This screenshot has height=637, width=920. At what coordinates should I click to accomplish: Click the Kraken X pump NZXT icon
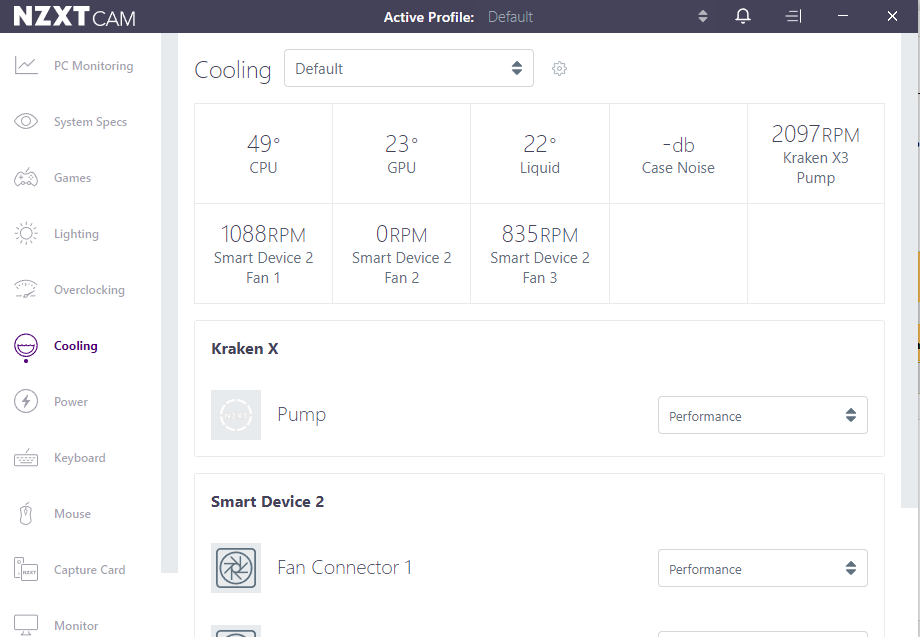tap(236, 415)
